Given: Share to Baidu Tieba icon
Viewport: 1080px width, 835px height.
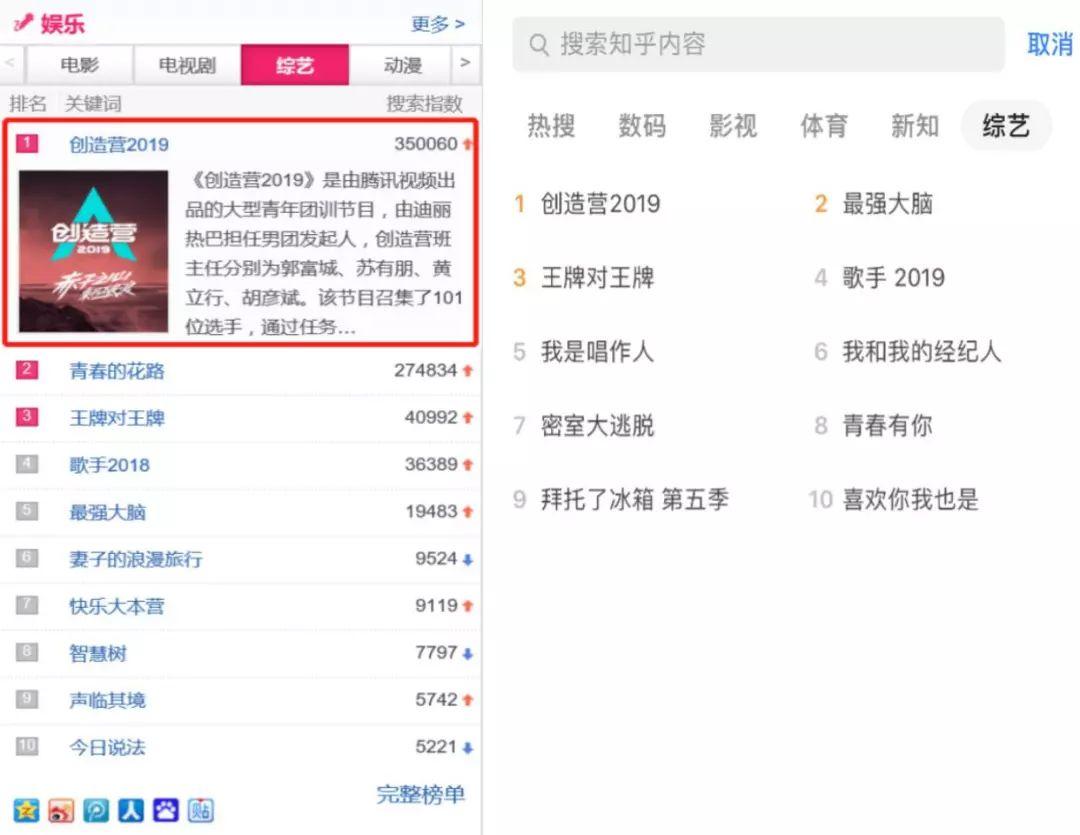Looking at the screenshot, I should click(201, 810).
